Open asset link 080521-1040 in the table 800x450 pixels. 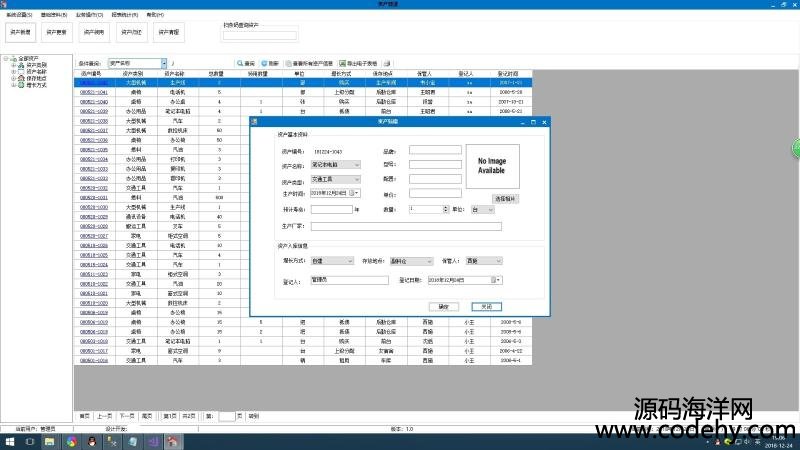click(94, 102)
